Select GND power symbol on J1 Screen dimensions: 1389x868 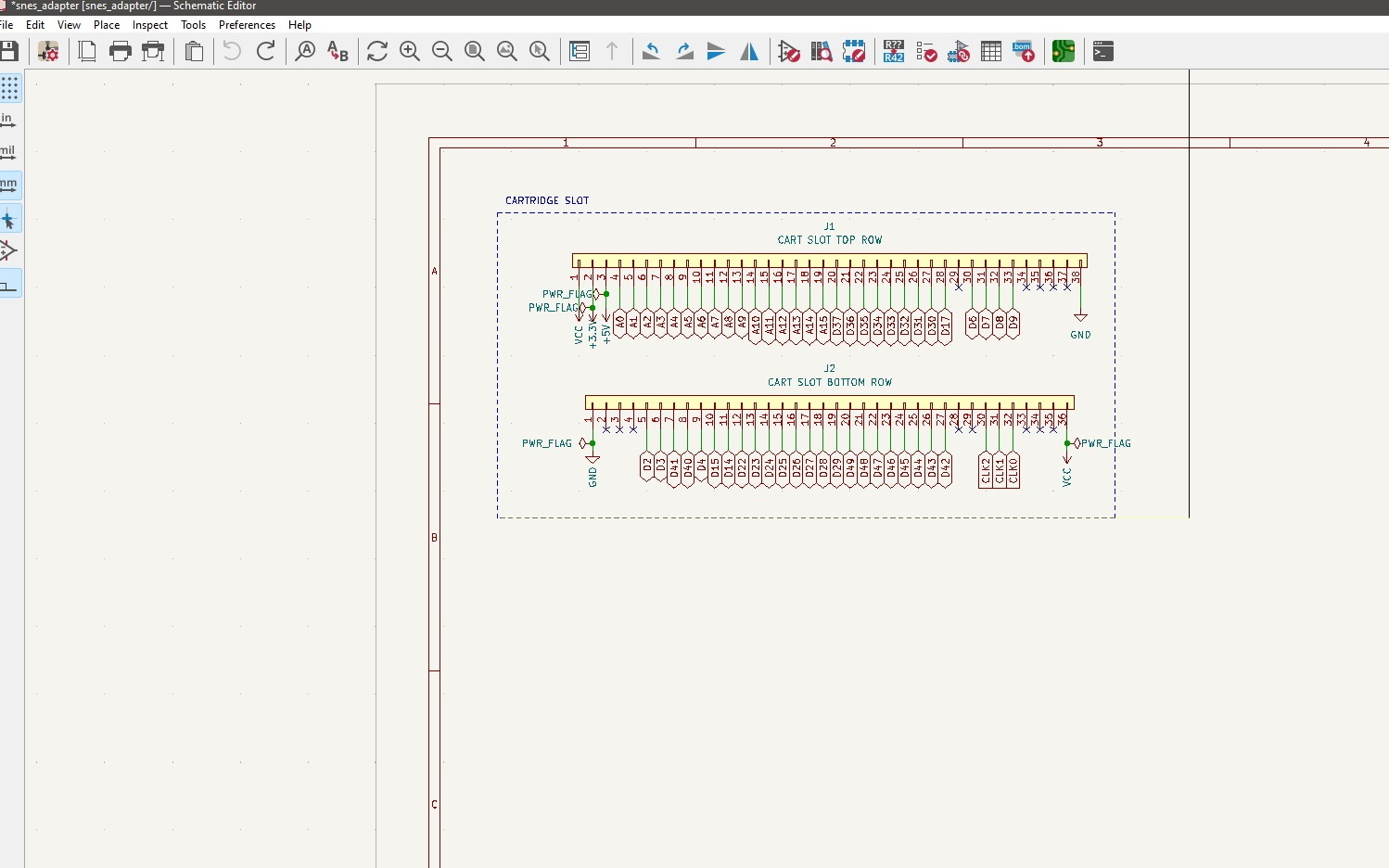click(1080, 326)
